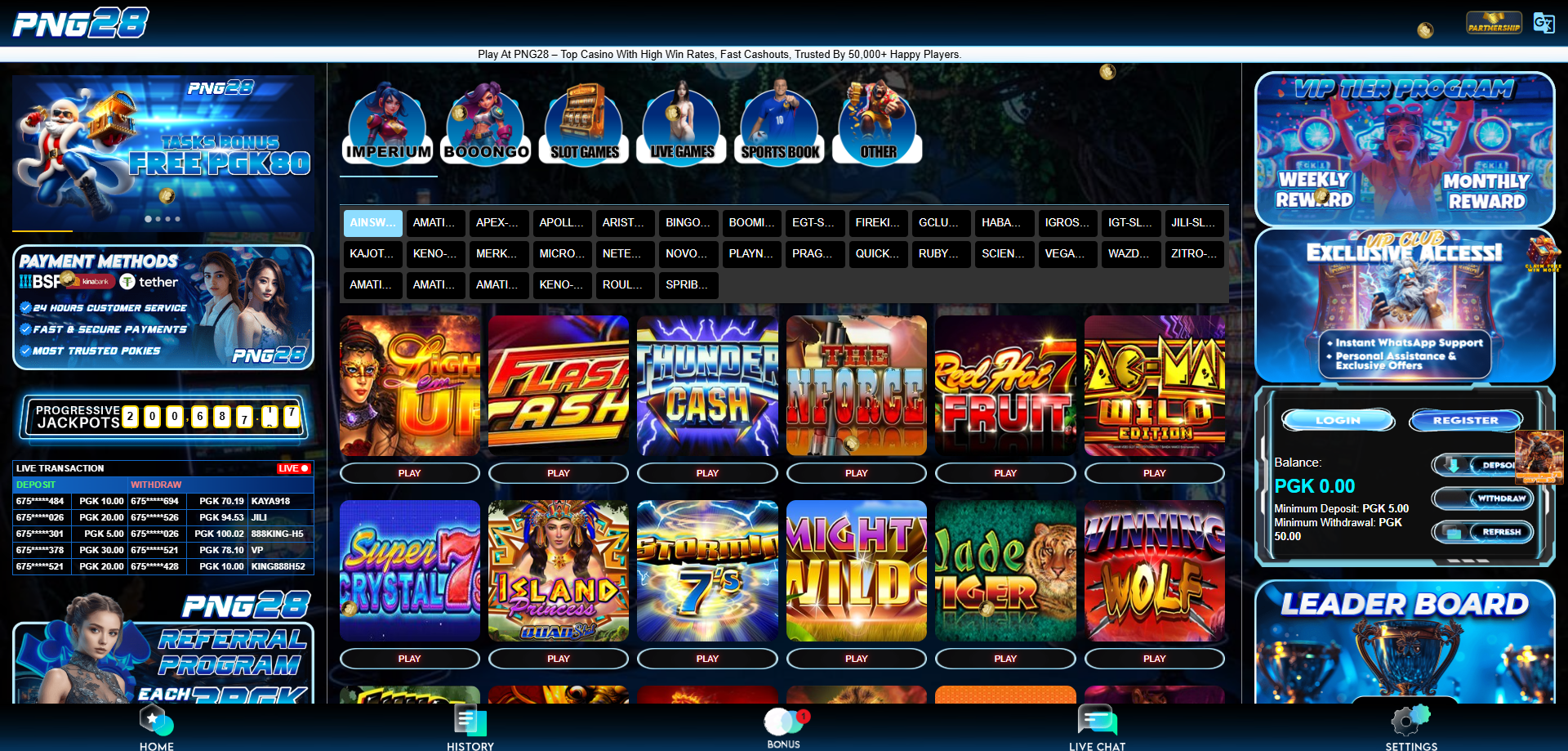The width and height of the screenshot is (1568, 751).
Task: Click the floating promo thumbnail beside Deposit
Action: pyautogui.click(x=1539, y=458)
